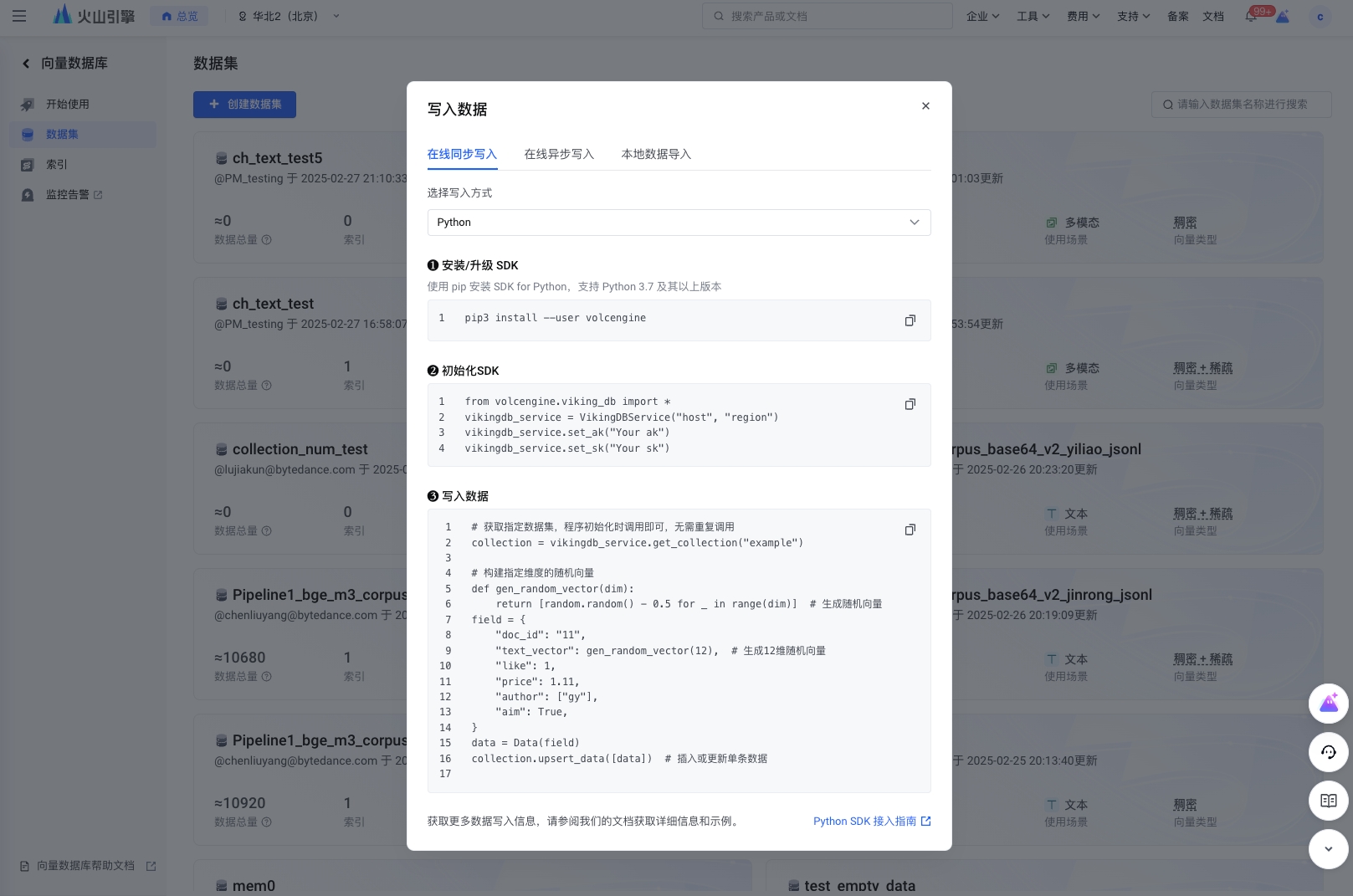
Task: Click the Volcano Engine logo
Action: [x=94, y=15]
